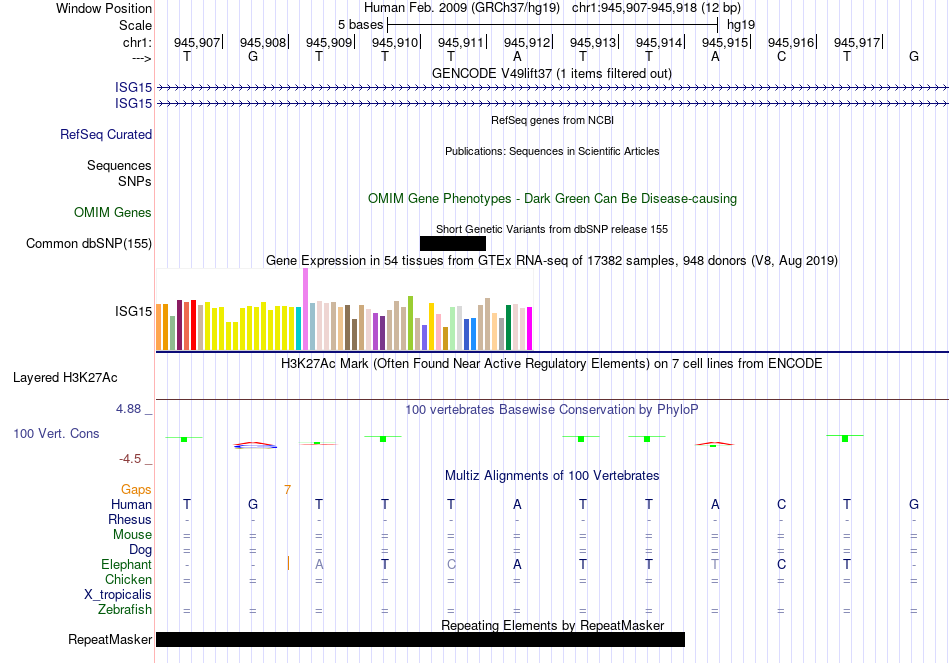Select the X_tropicalis species row label
950x663 pixels.
click(x=118, y=595)
